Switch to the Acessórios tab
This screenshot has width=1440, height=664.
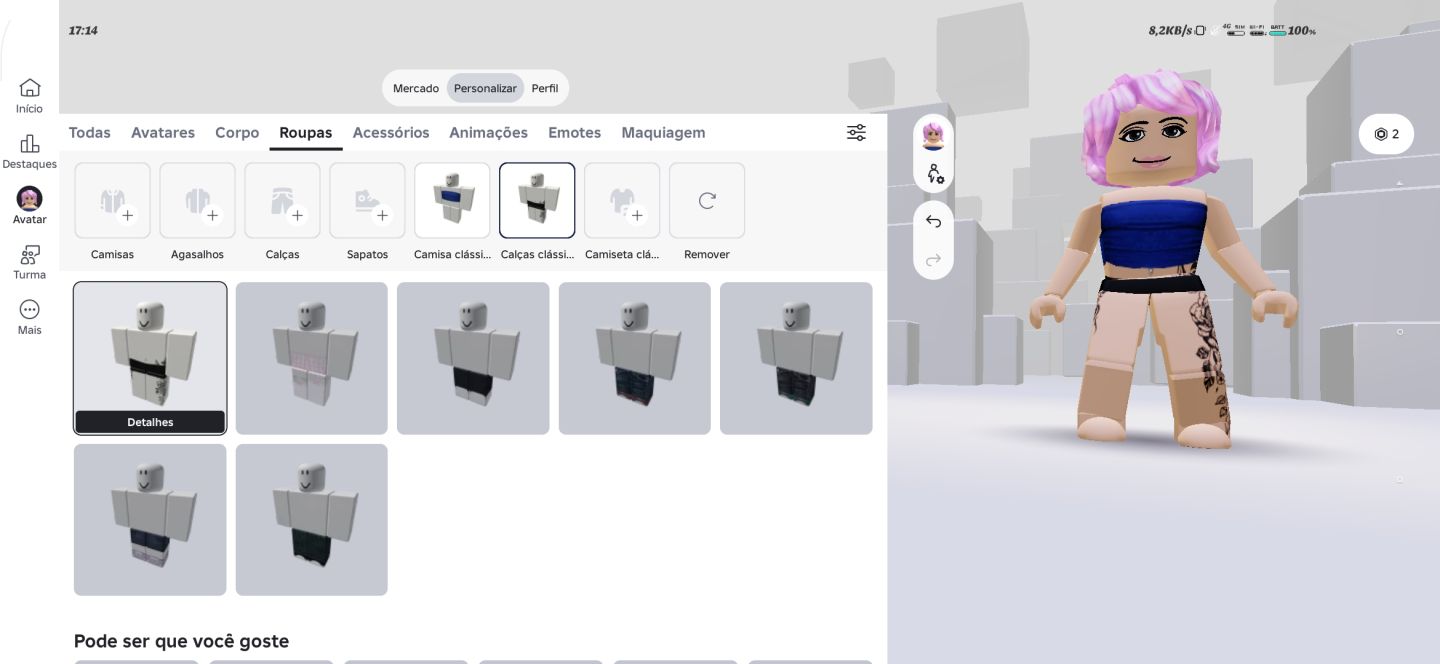pos(391,132)
